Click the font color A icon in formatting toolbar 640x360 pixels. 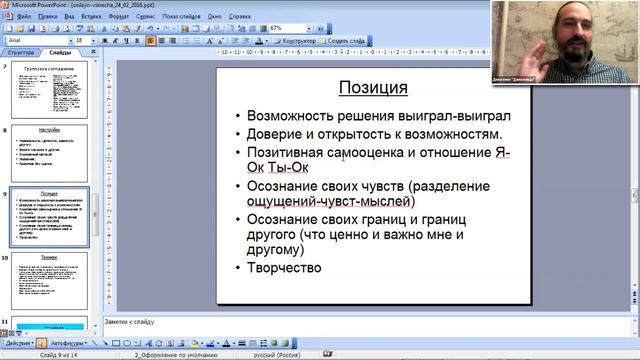pyautogui.click(x=259, y=41)
